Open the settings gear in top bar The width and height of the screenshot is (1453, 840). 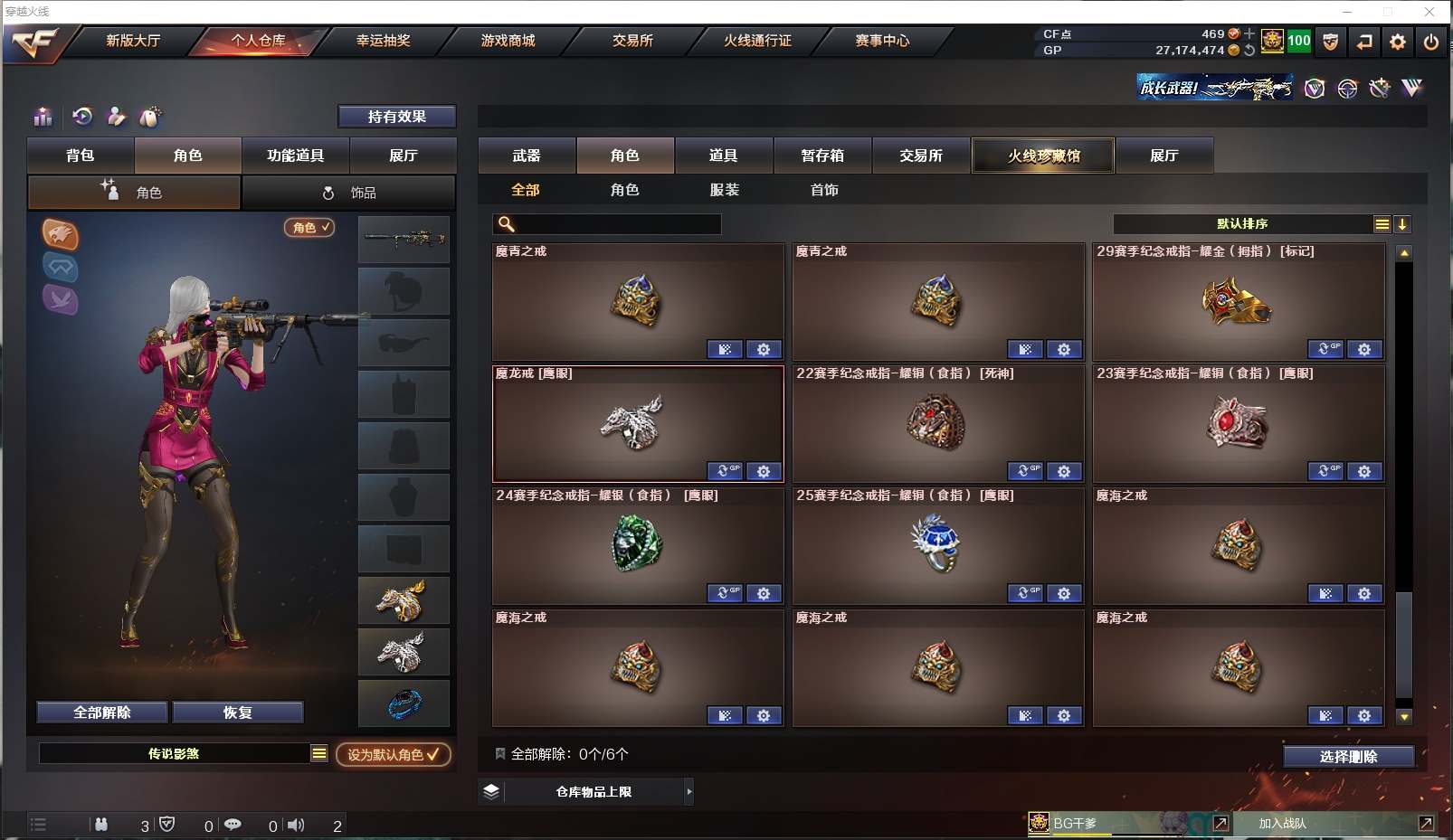click(x=1398, y=42)
